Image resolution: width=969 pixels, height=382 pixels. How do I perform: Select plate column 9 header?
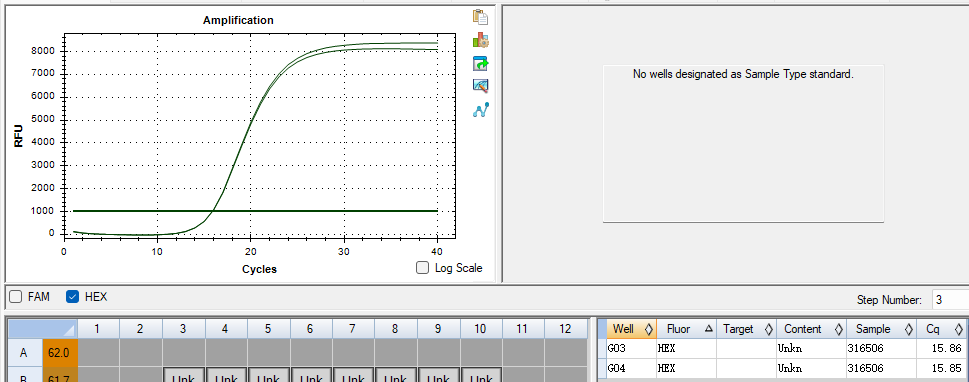coord(438,329)
